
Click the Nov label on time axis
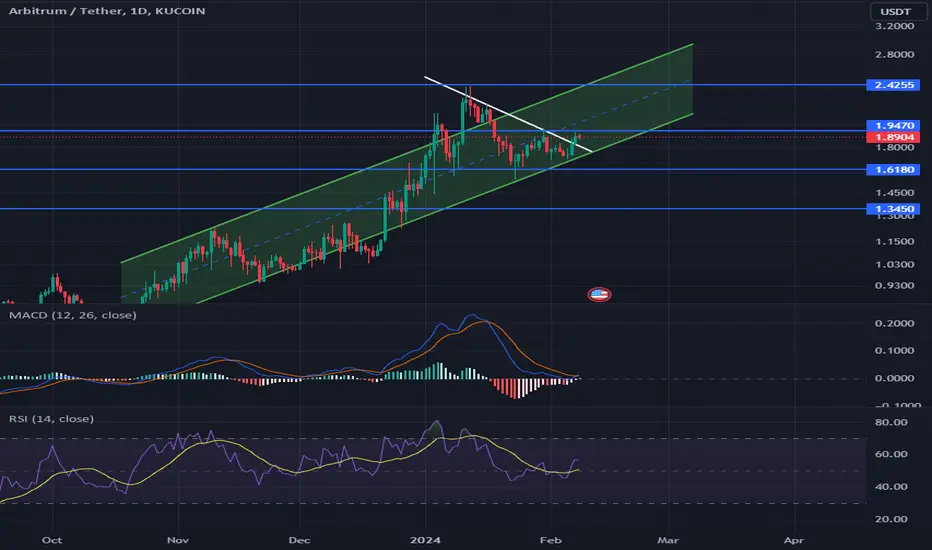178,540
